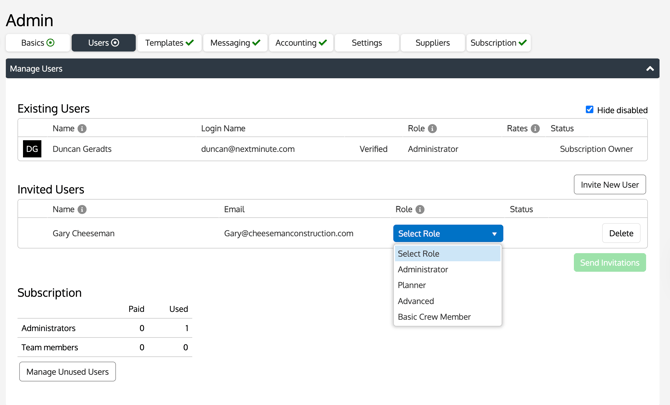
Task: Click the DG avatar for Duncan Geradts
Action: (32, 149)
